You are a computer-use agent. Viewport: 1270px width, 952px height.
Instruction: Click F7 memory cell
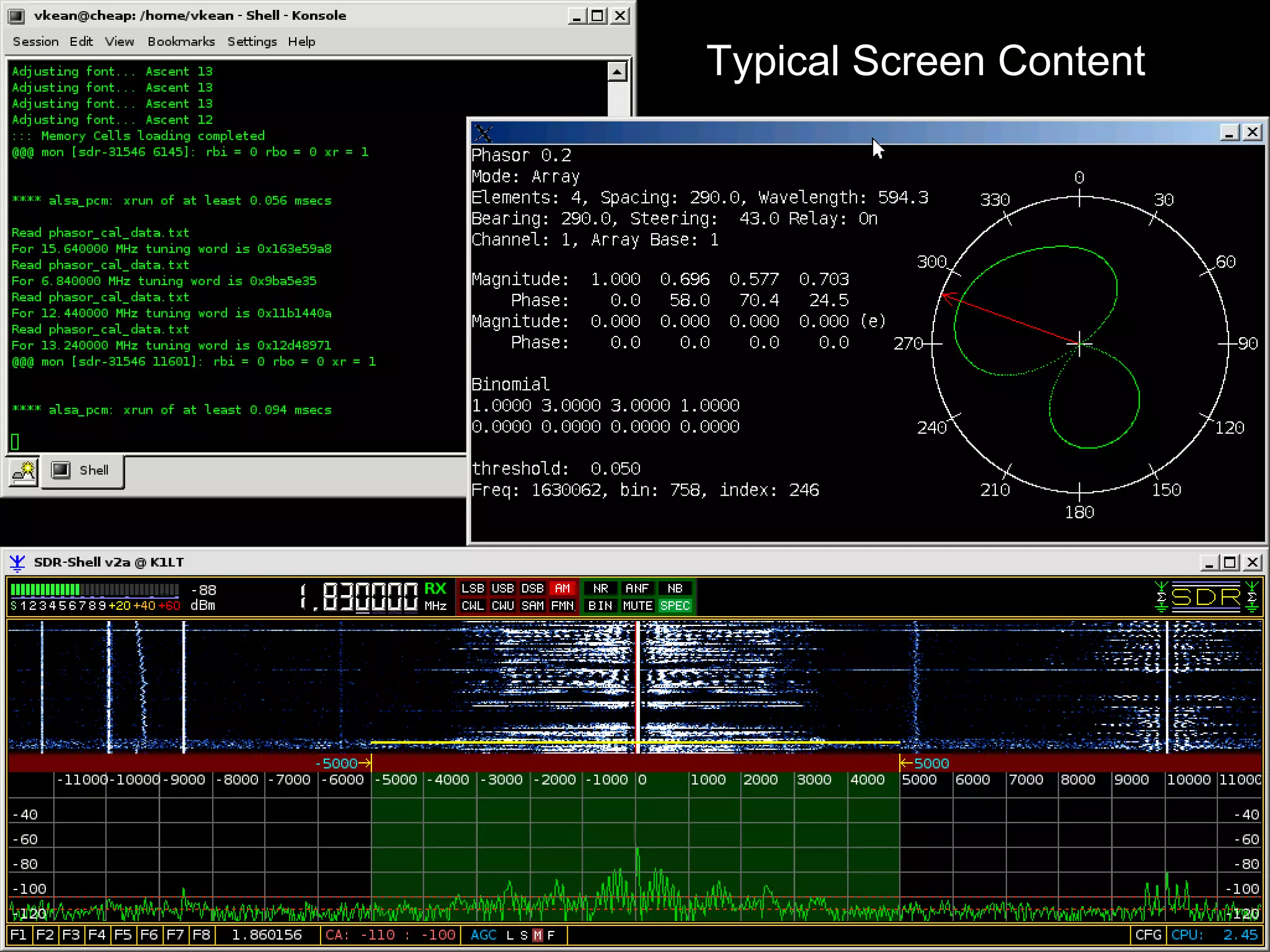tap(175, 935)
